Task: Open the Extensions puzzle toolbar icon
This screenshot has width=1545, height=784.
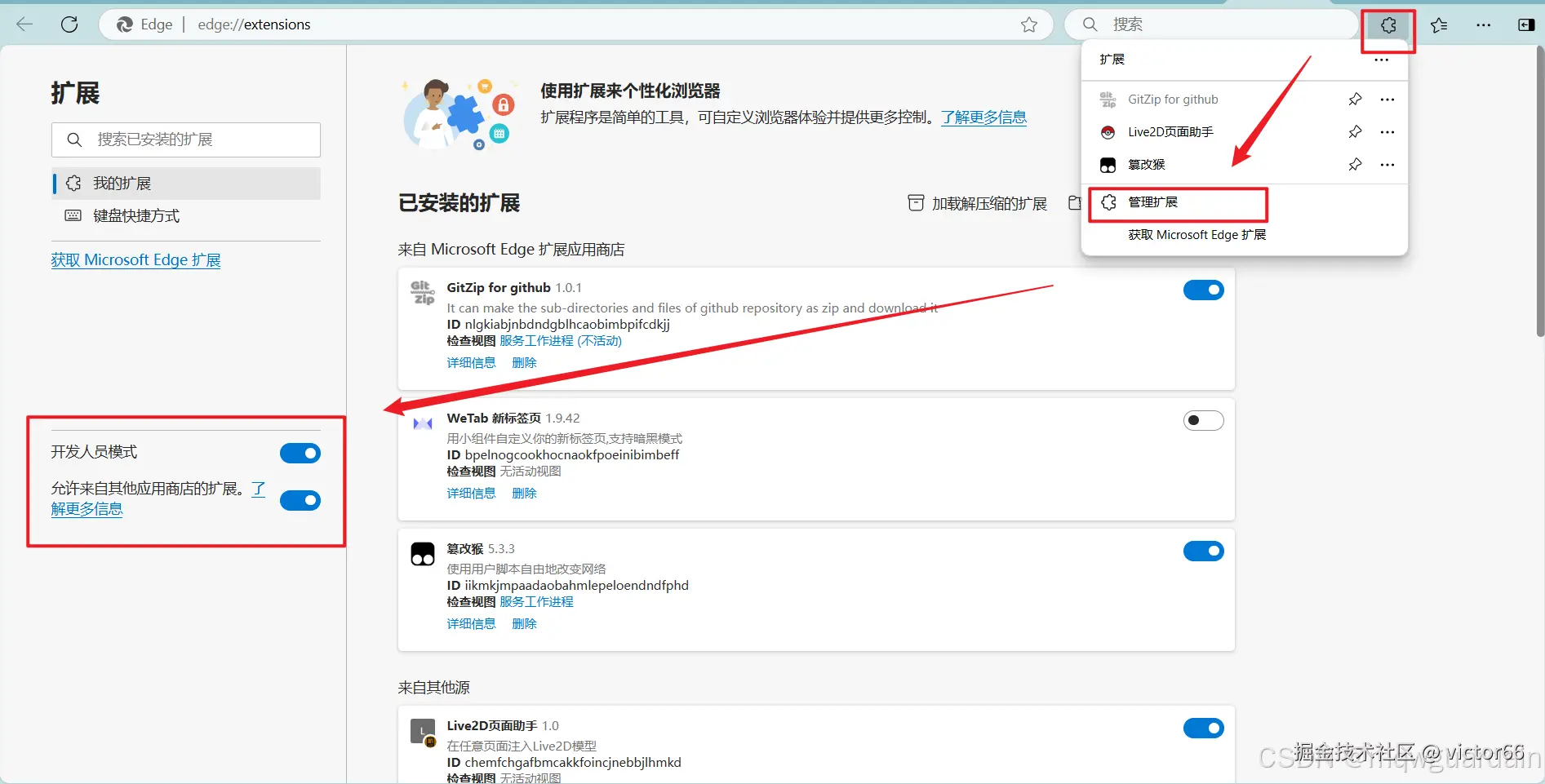Action: 1388,25
